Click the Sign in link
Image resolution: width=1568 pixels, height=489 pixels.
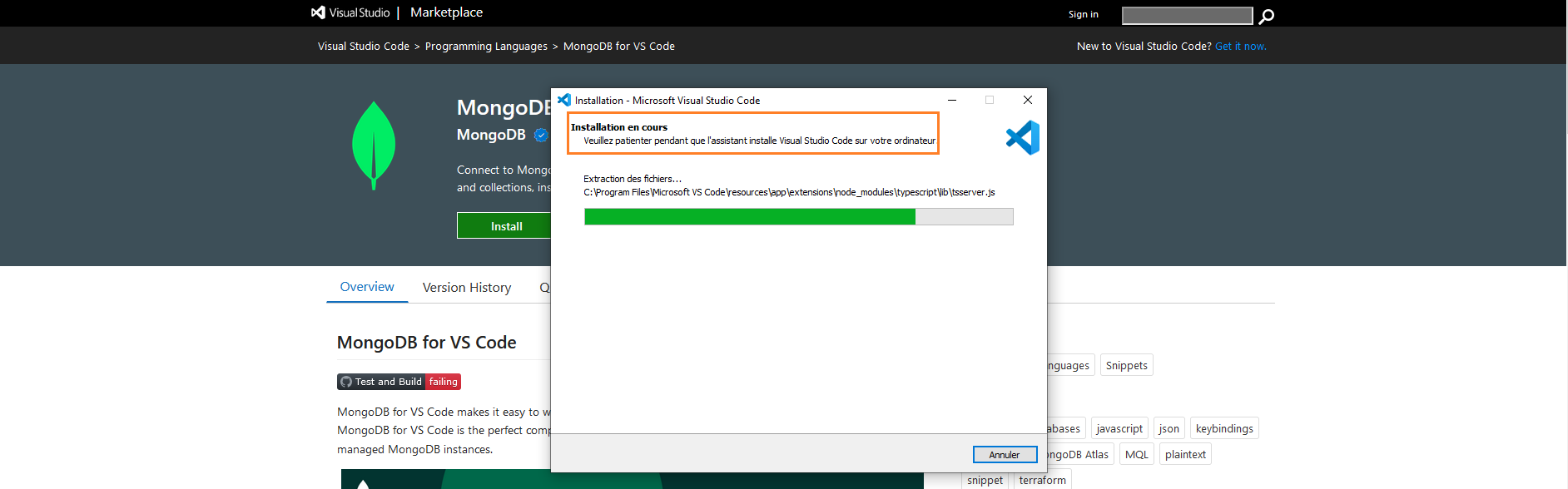pyautogui.click(x=1083, y=14)
